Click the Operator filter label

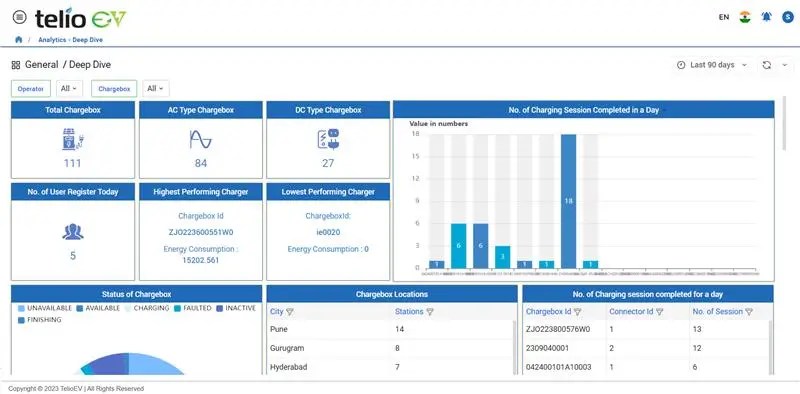31,89
